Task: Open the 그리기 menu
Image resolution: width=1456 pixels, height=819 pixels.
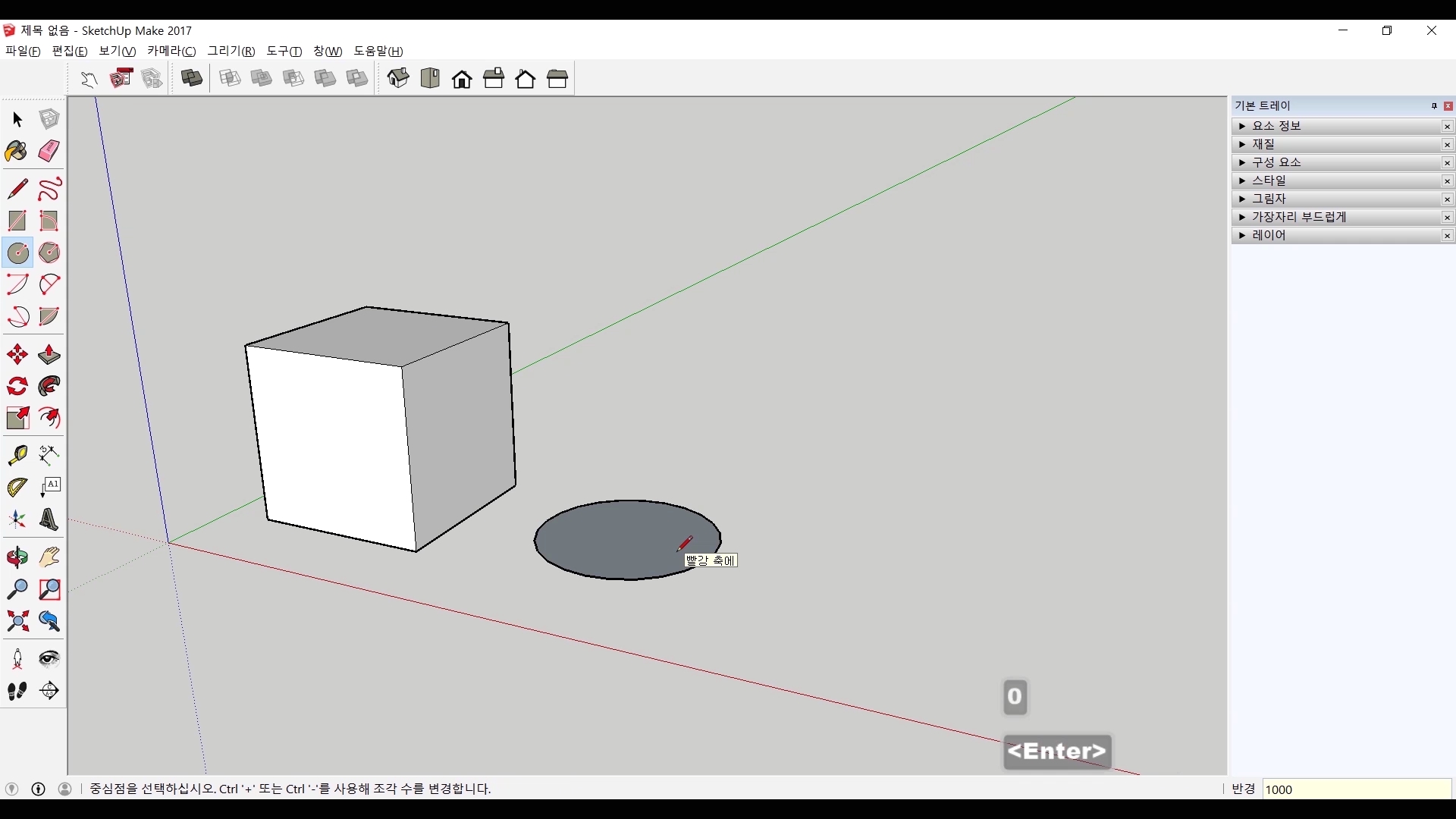Action: click(231, 51)
